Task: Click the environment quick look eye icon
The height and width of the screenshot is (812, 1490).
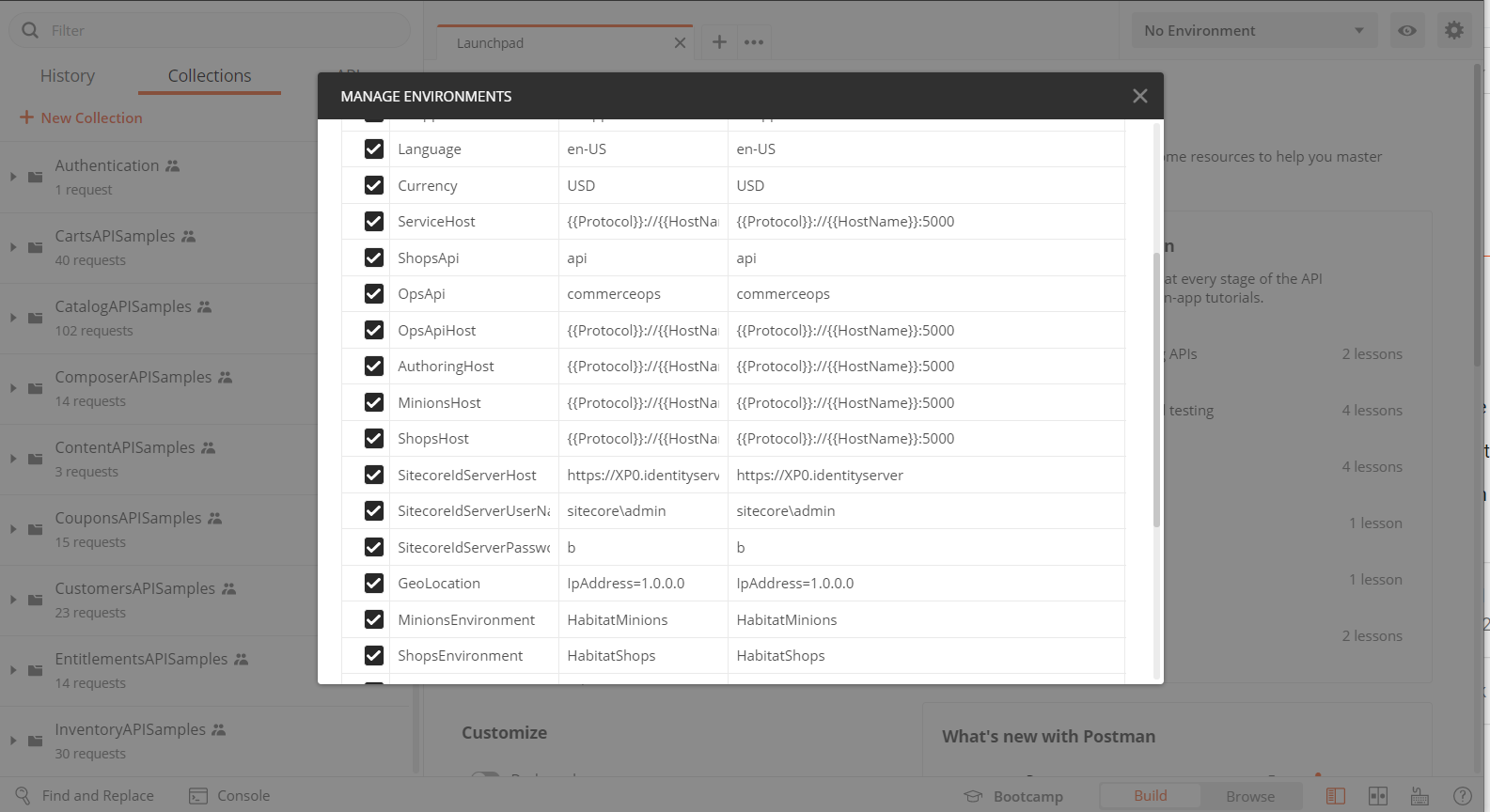Action: coord(1407,31)
